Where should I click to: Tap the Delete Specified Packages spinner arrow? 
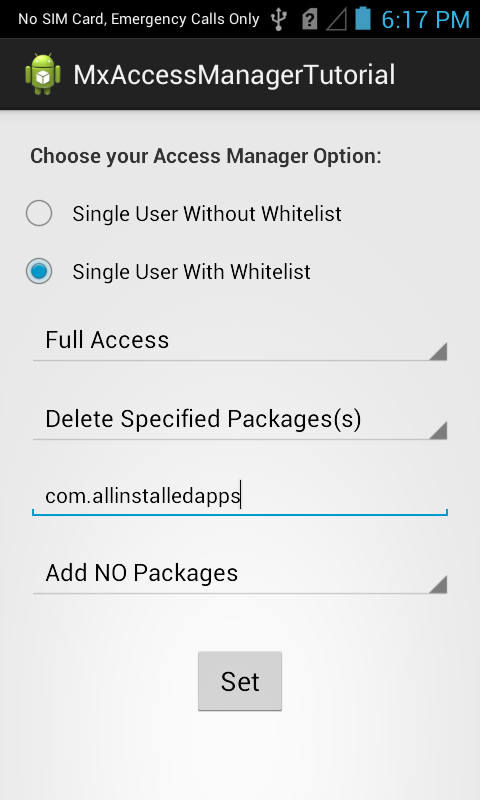pyautogui.click(x=439, y=430)
